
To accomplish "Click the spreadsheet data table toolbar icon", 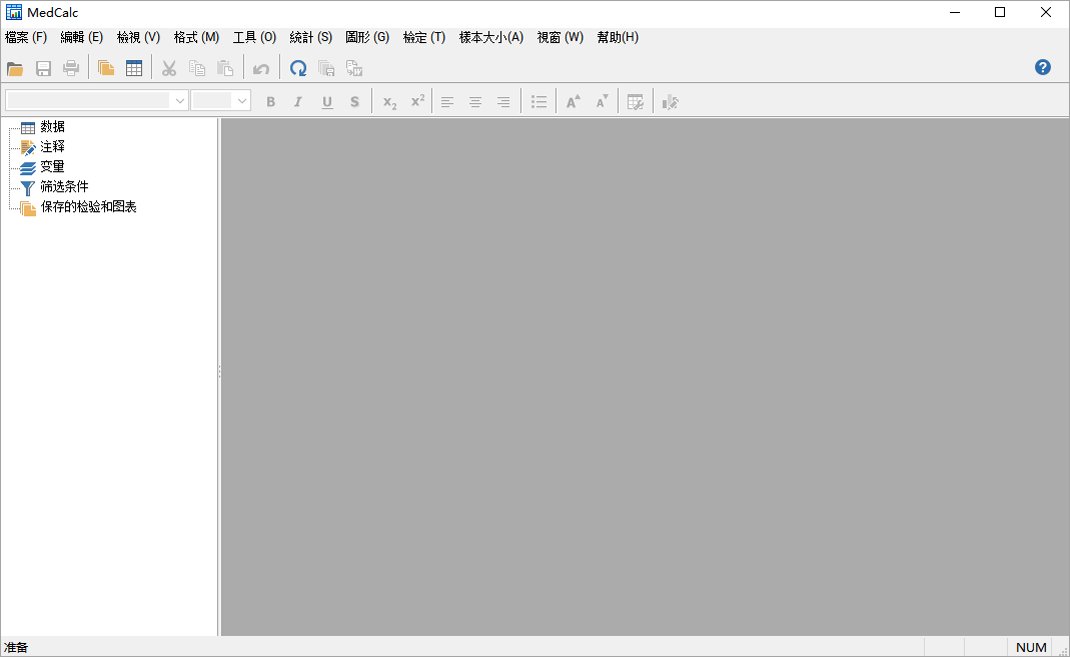I will tap(134, 68).
